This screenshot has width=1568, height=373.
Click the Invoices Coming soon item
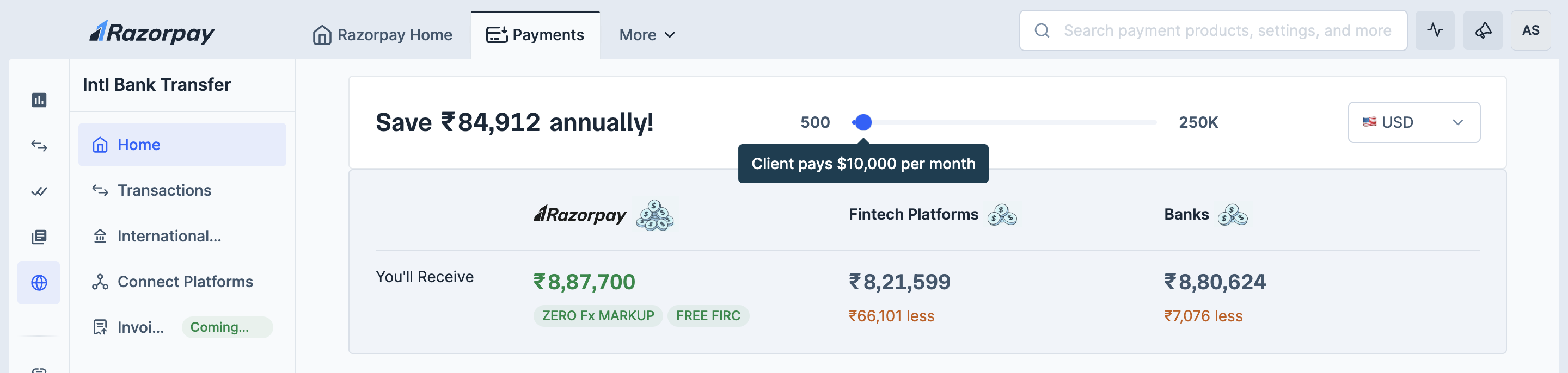click(x=140, y=327)
